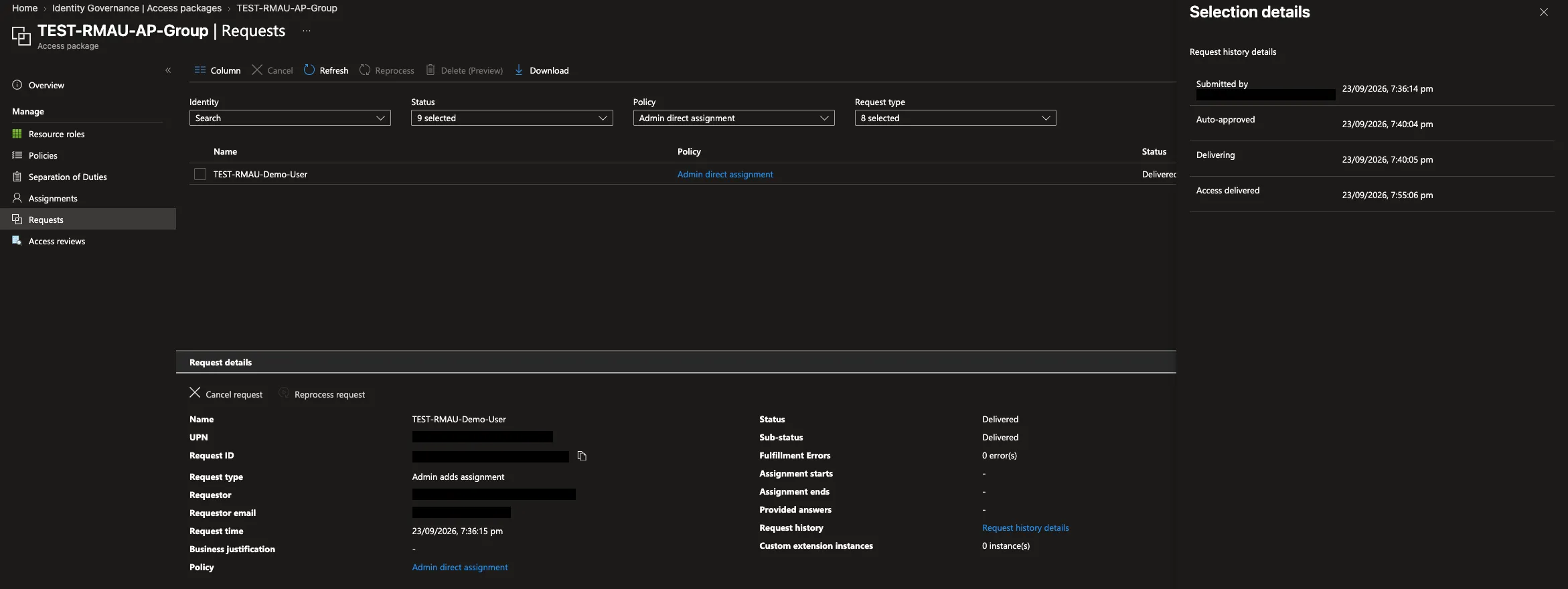Sort by the Name column header
The height and width of the screenshot is (589, 1568).
tap(225, 151)
